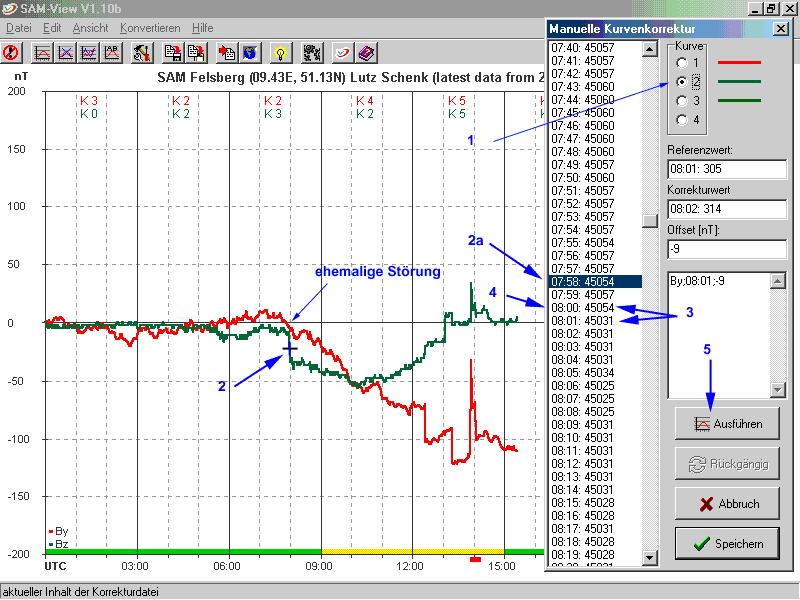The height and width of the screenshot is (600, 800).
Task: Click the yellow light bulb icon
Action: [280, 53]
